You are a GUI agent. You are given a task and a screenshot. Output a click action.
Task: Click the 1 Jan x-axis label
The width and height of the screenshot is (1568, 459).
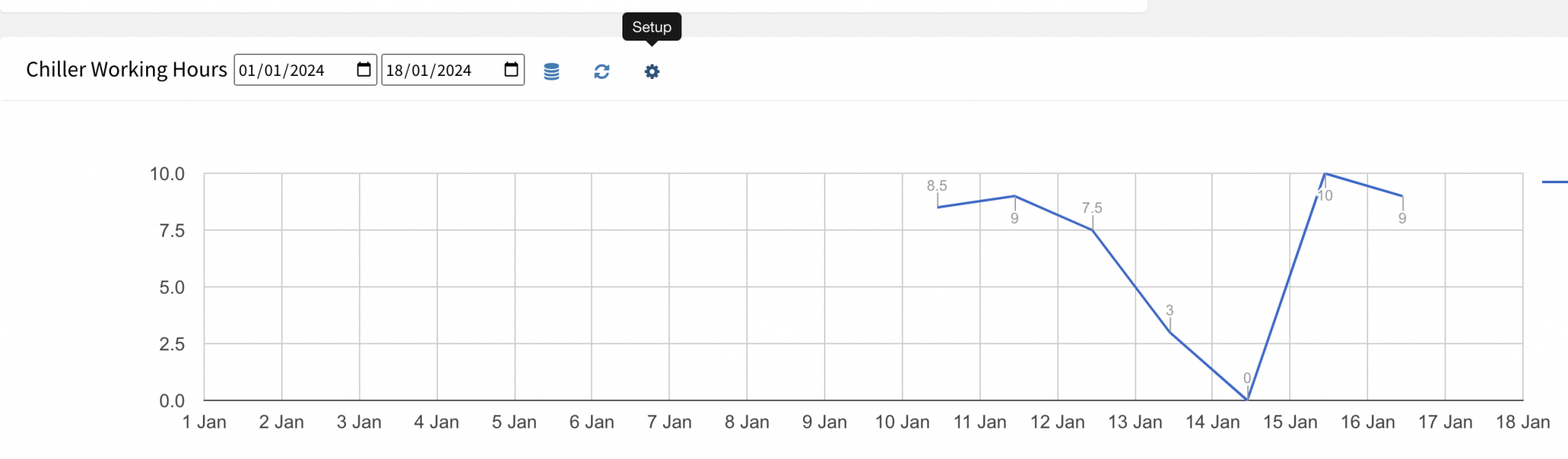(x=205, y=421)
